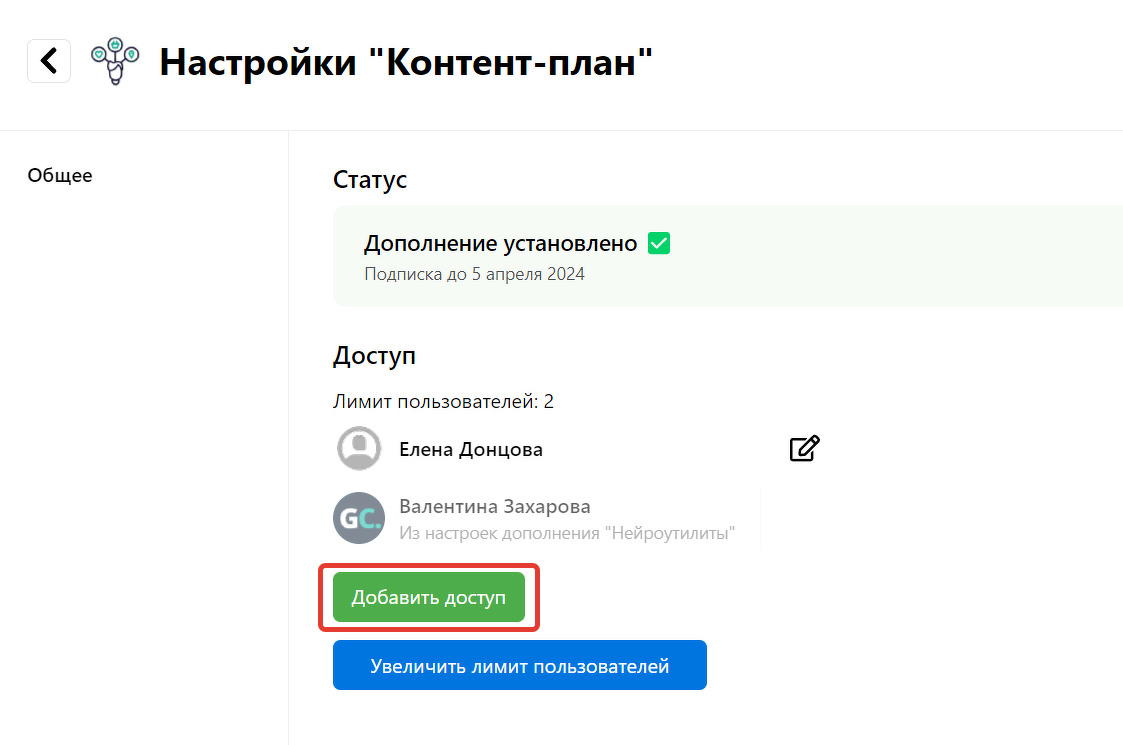Viewport: 1123px width, 745px height.
Task: Click the green installed checkmark icon
Action: (658, 242)
